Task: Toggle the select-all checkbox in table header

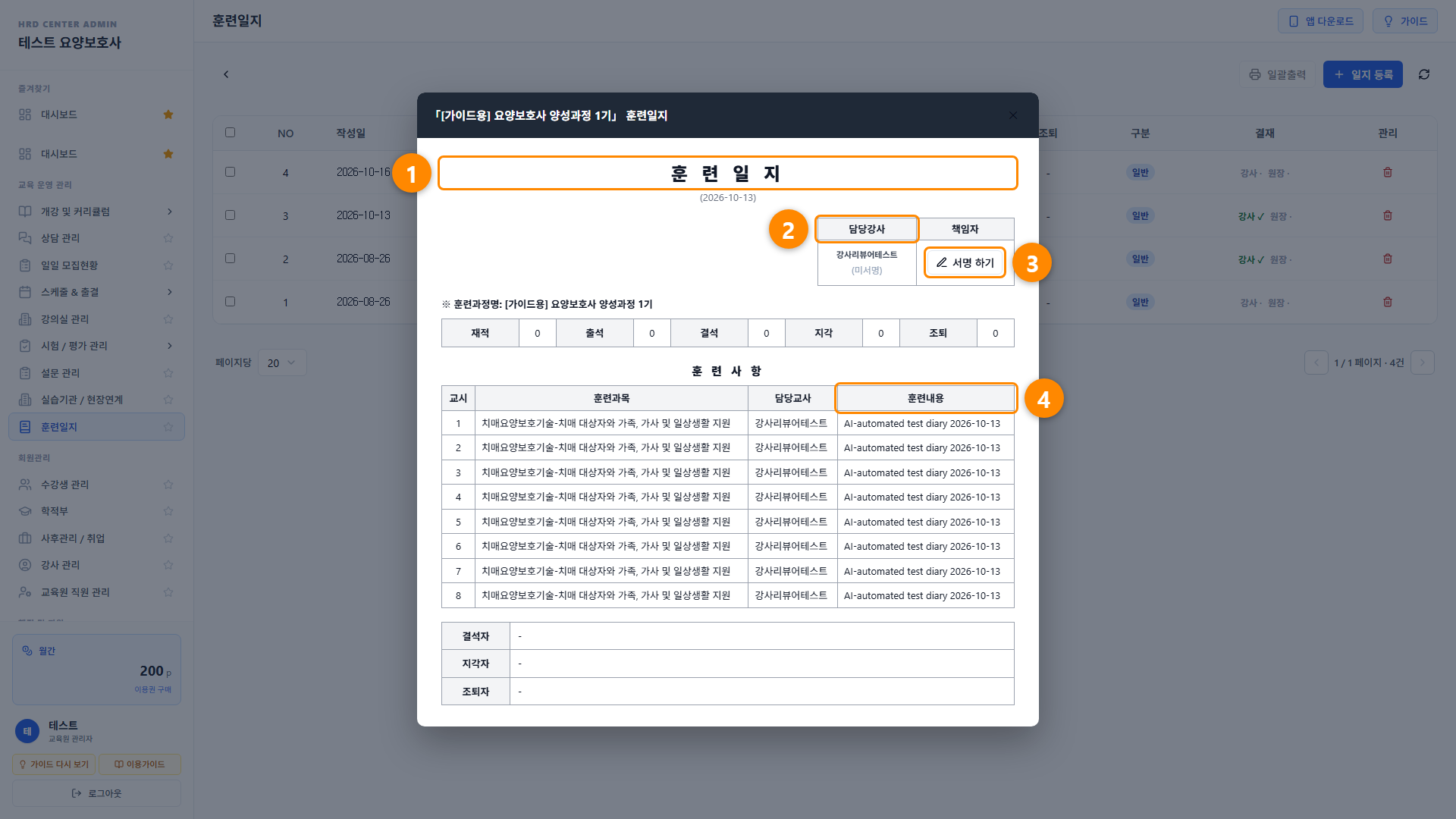Action: coord(231,133)
